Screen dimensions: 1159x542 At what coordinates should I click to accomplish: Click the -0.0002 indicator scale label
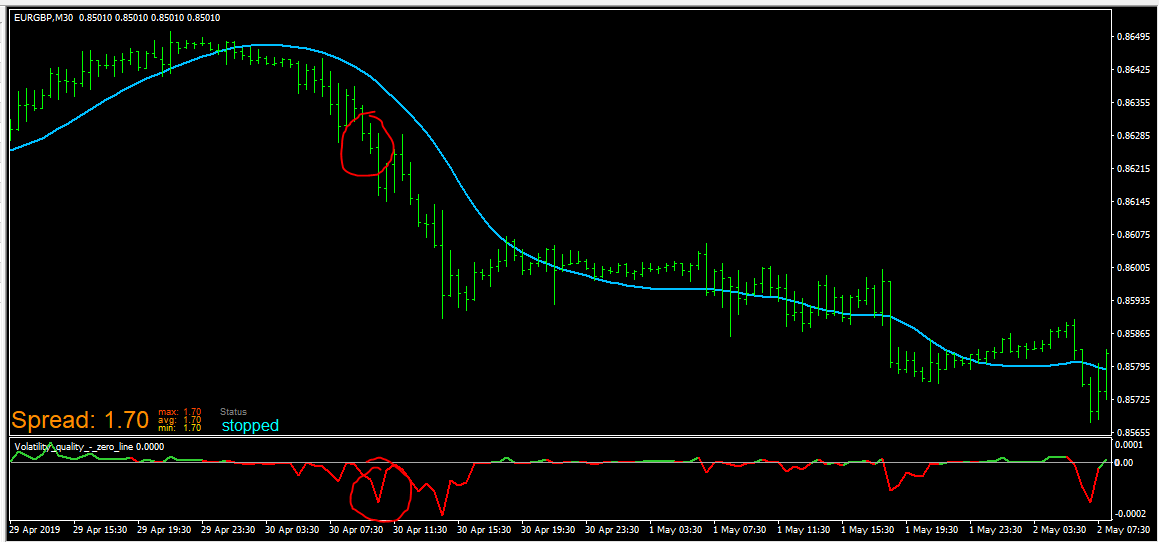click(x=1129, y=513)
